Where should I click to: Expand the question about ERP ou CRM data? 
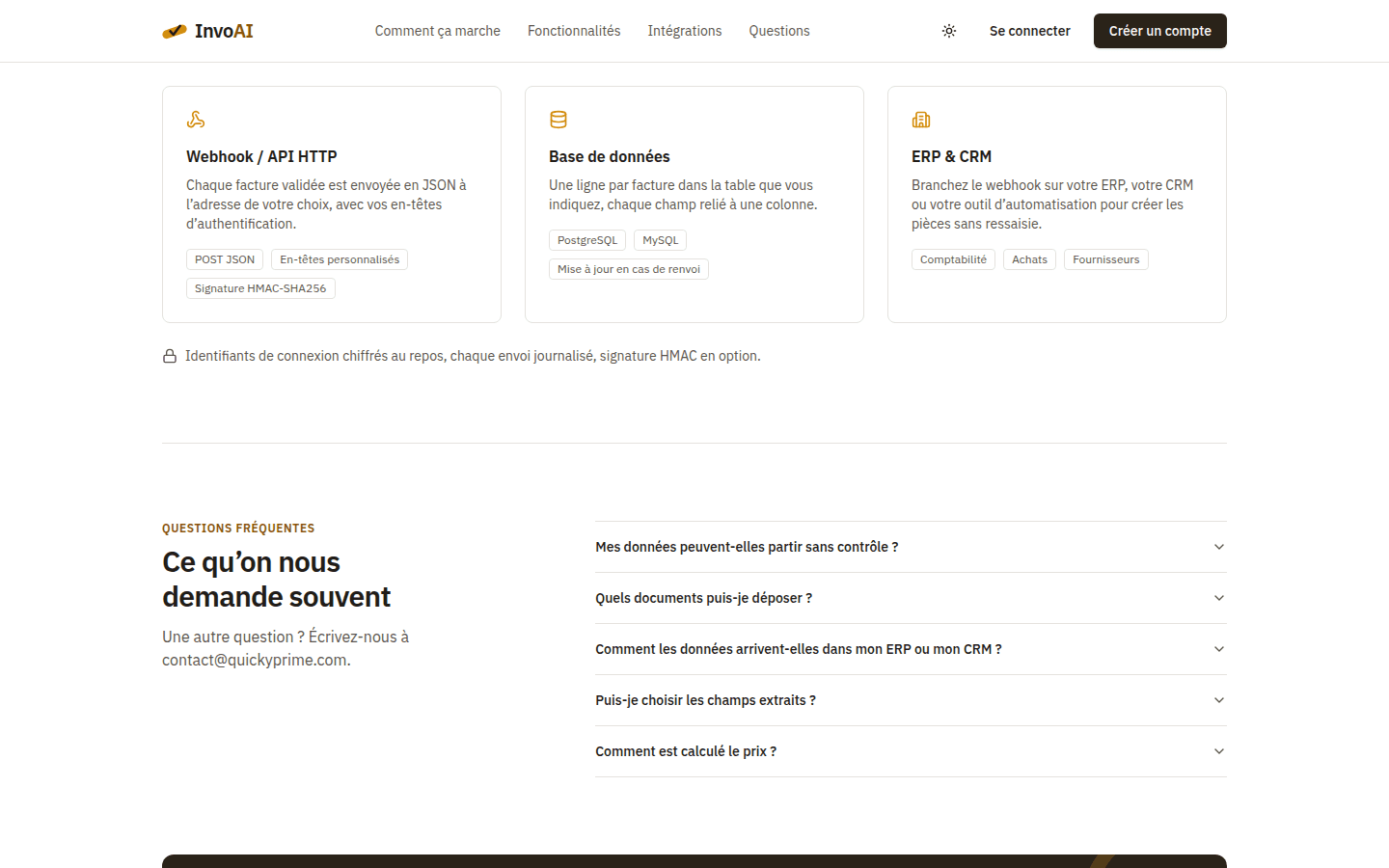[x=911, y=649]
